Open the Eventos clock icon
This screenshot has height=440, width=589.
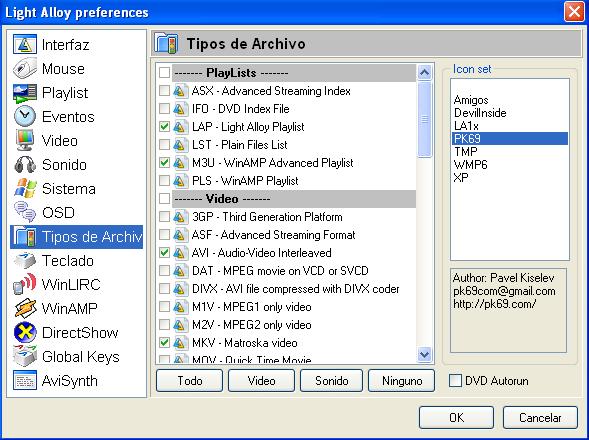(x=25, y=116)
